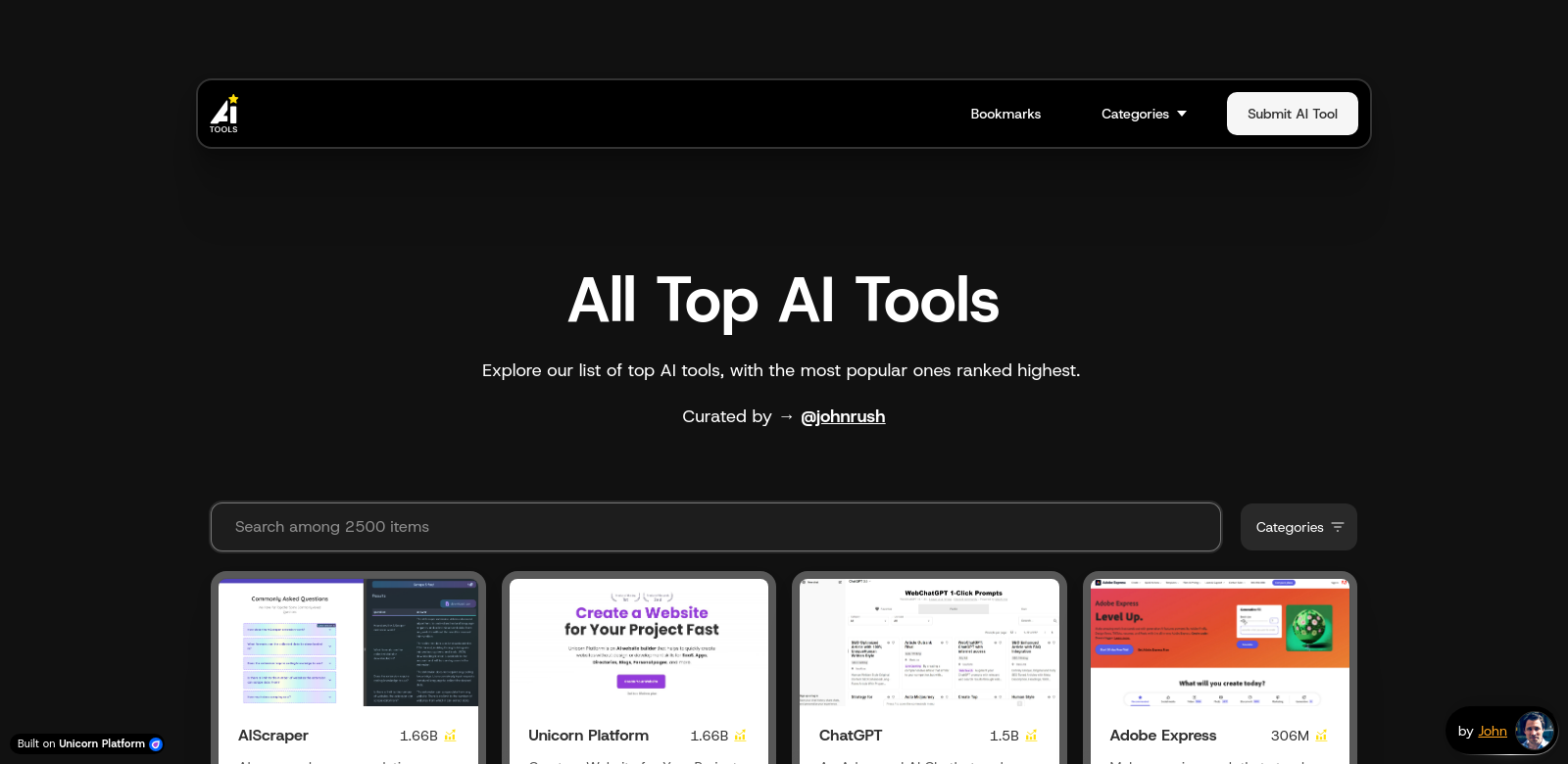The image size is (1568, 764).
Task: Focus the Search among 2500 items field
Action: [x=715, y=527]
